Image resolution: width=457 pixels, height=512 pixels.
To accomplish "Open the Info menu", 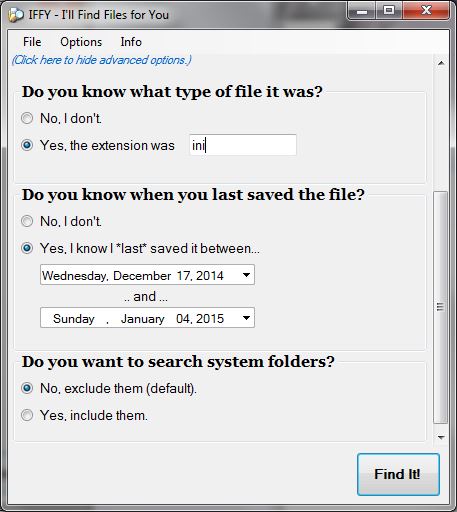I will 131,42.
